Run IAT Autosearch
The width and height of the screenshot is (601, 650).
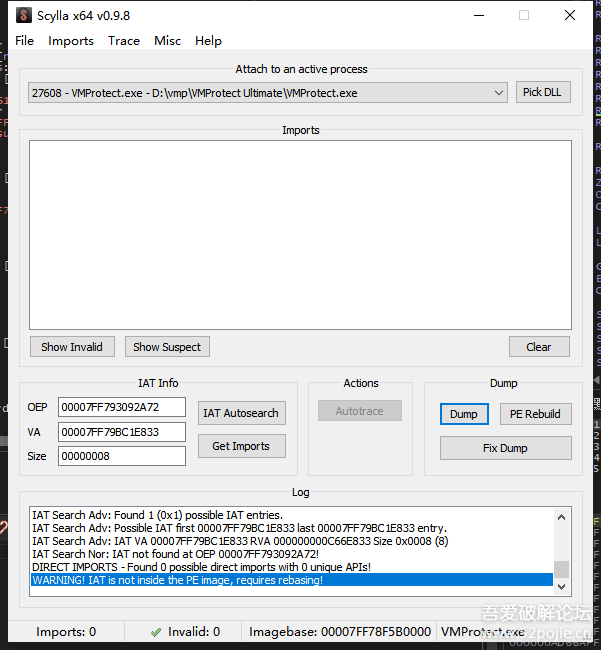(x=242, y=413)
